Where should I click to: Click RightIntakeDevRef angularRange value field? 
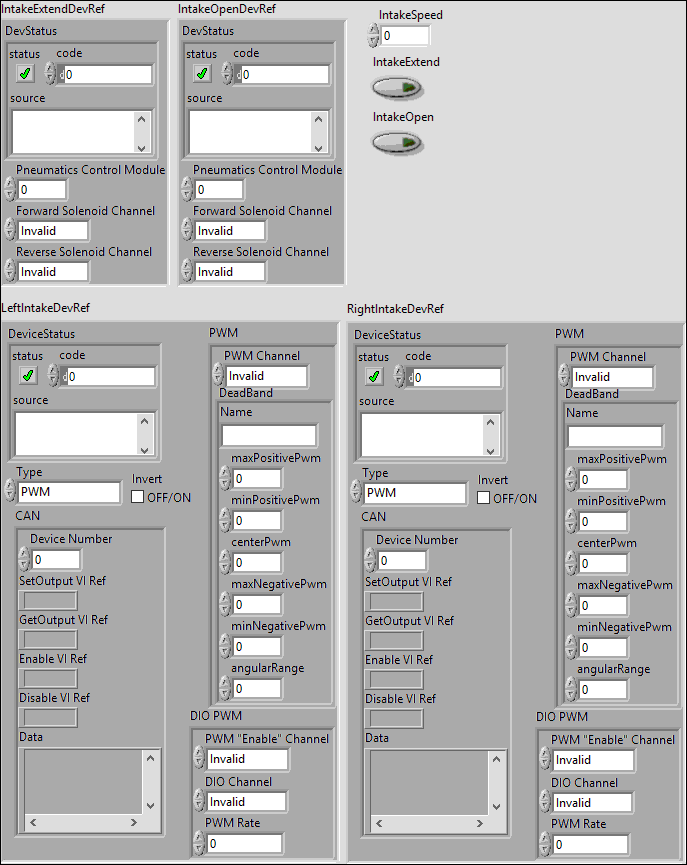(603, 689)
